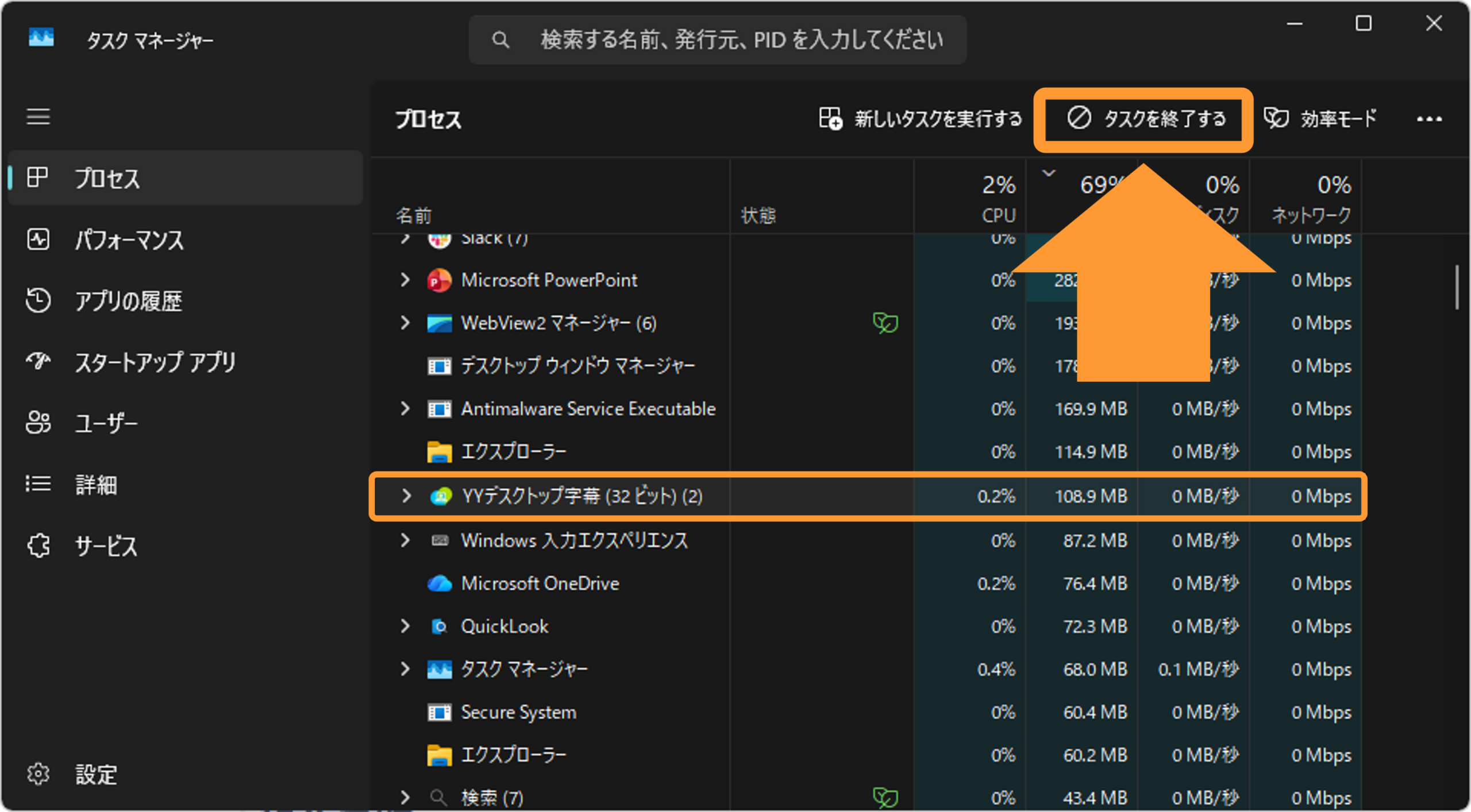Expand the WebView2 マネージャー (6) group
This screenshot has height=812, width=1471.
click(405, 323)
